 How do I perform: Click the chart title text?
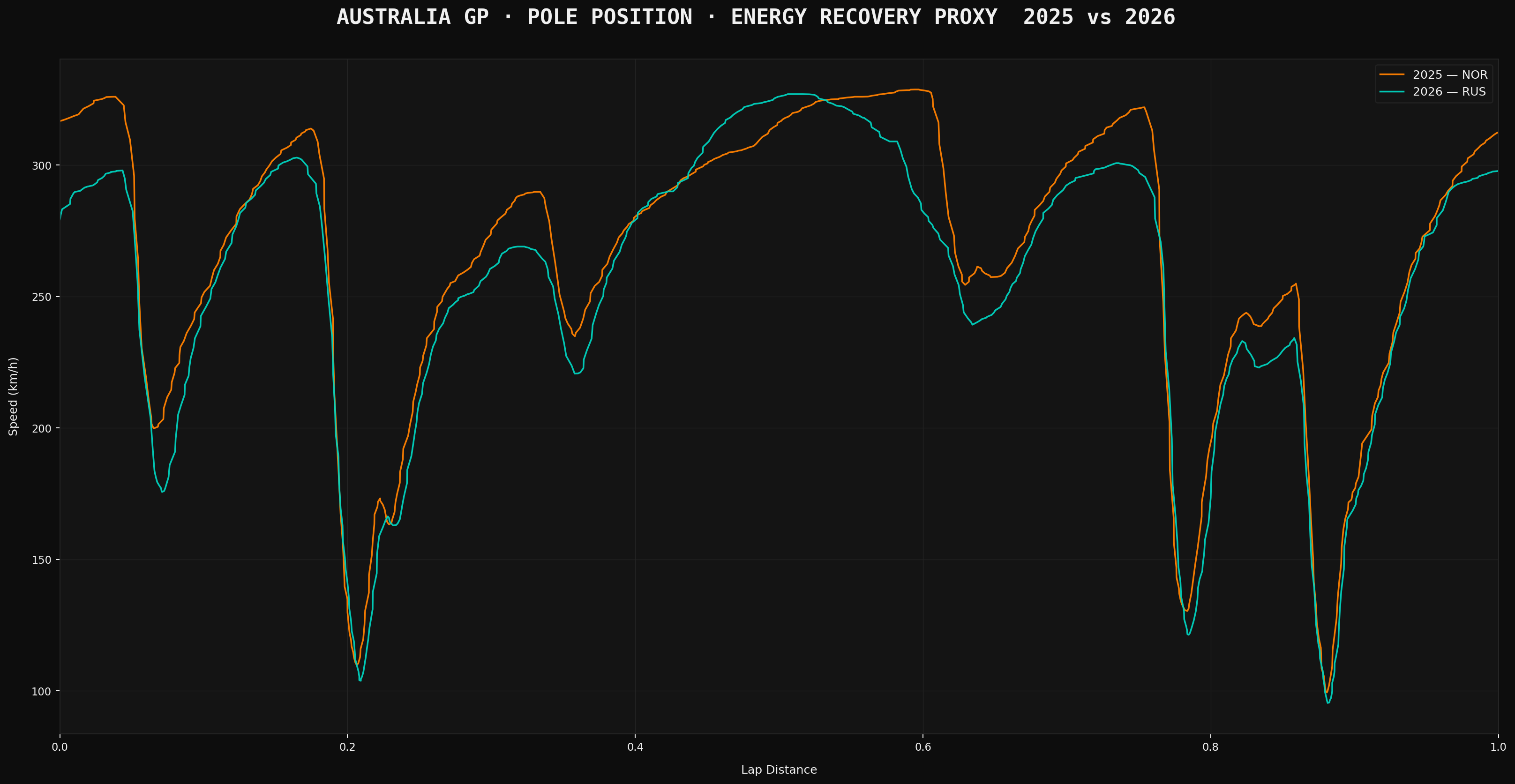(756, 17)
